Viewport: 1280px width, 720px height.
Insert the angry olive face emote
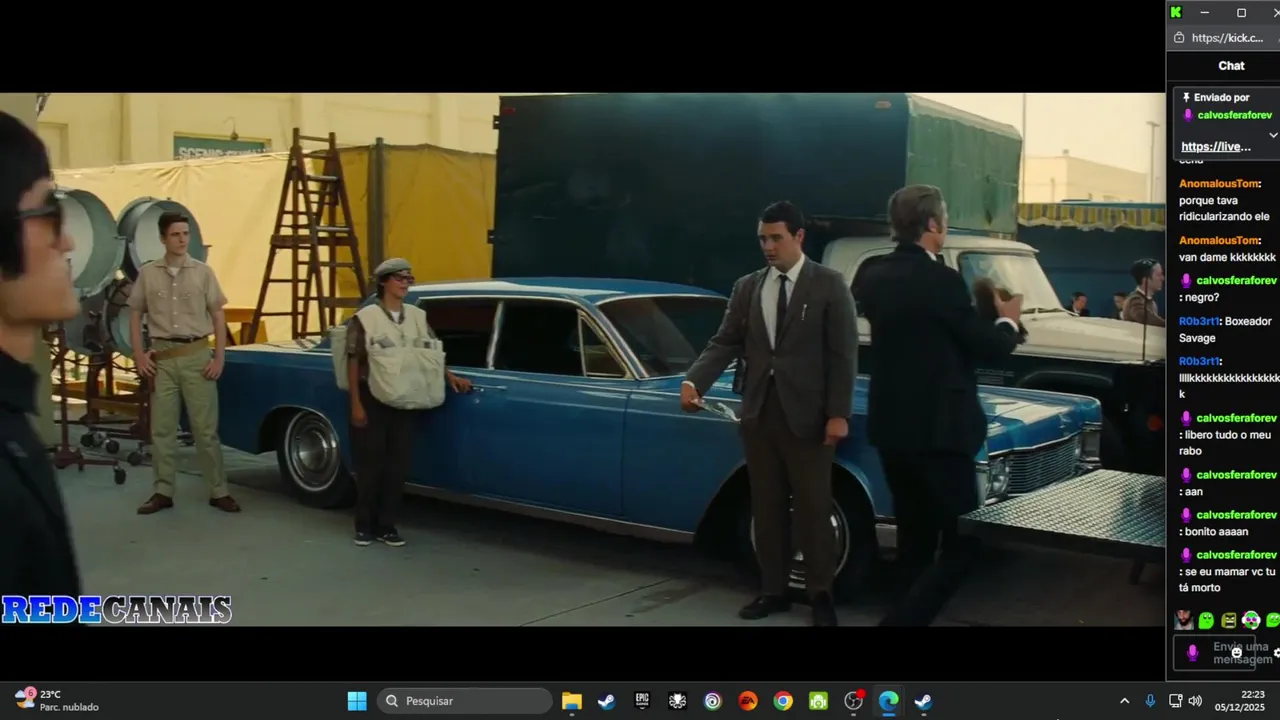click(x=1229, y=621)
